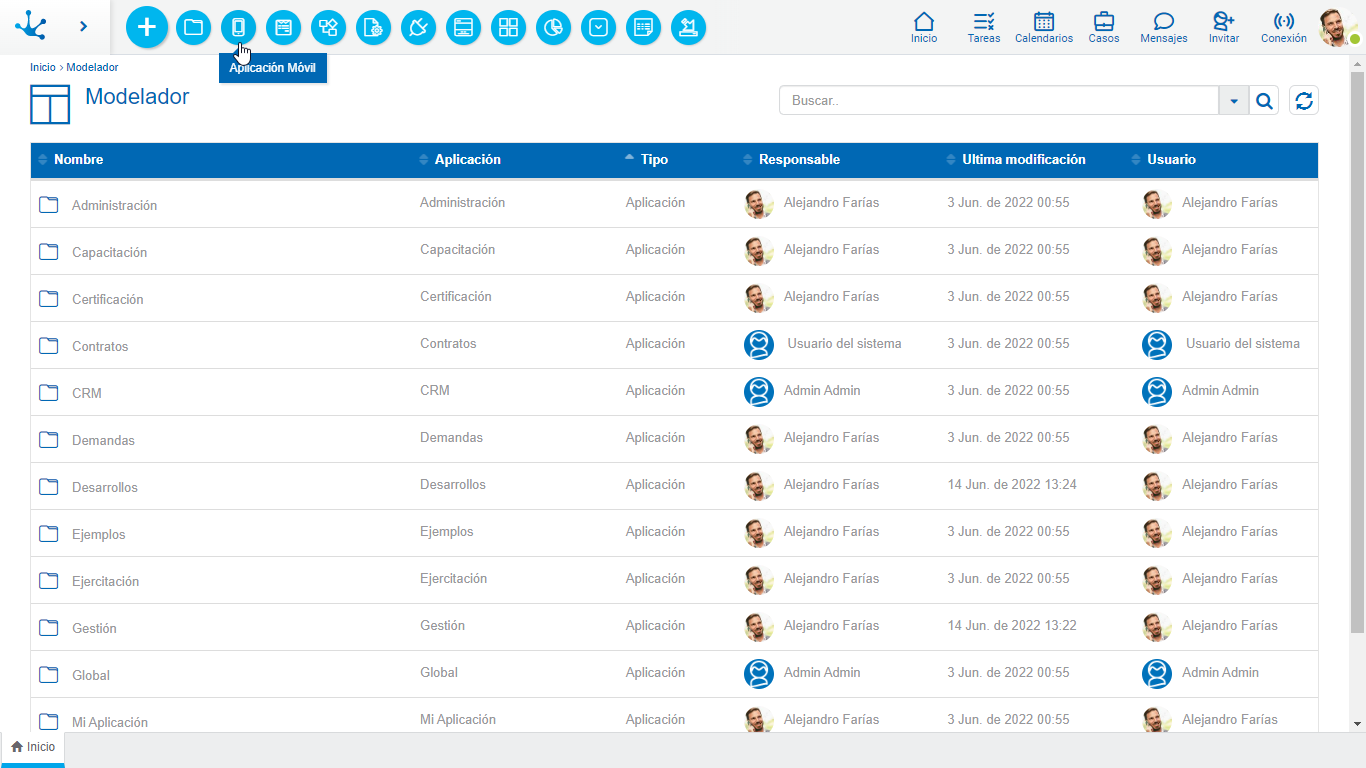Click the plus create-new button
The height and width of the screenshot is (768, 1366).
click(147, 27)
